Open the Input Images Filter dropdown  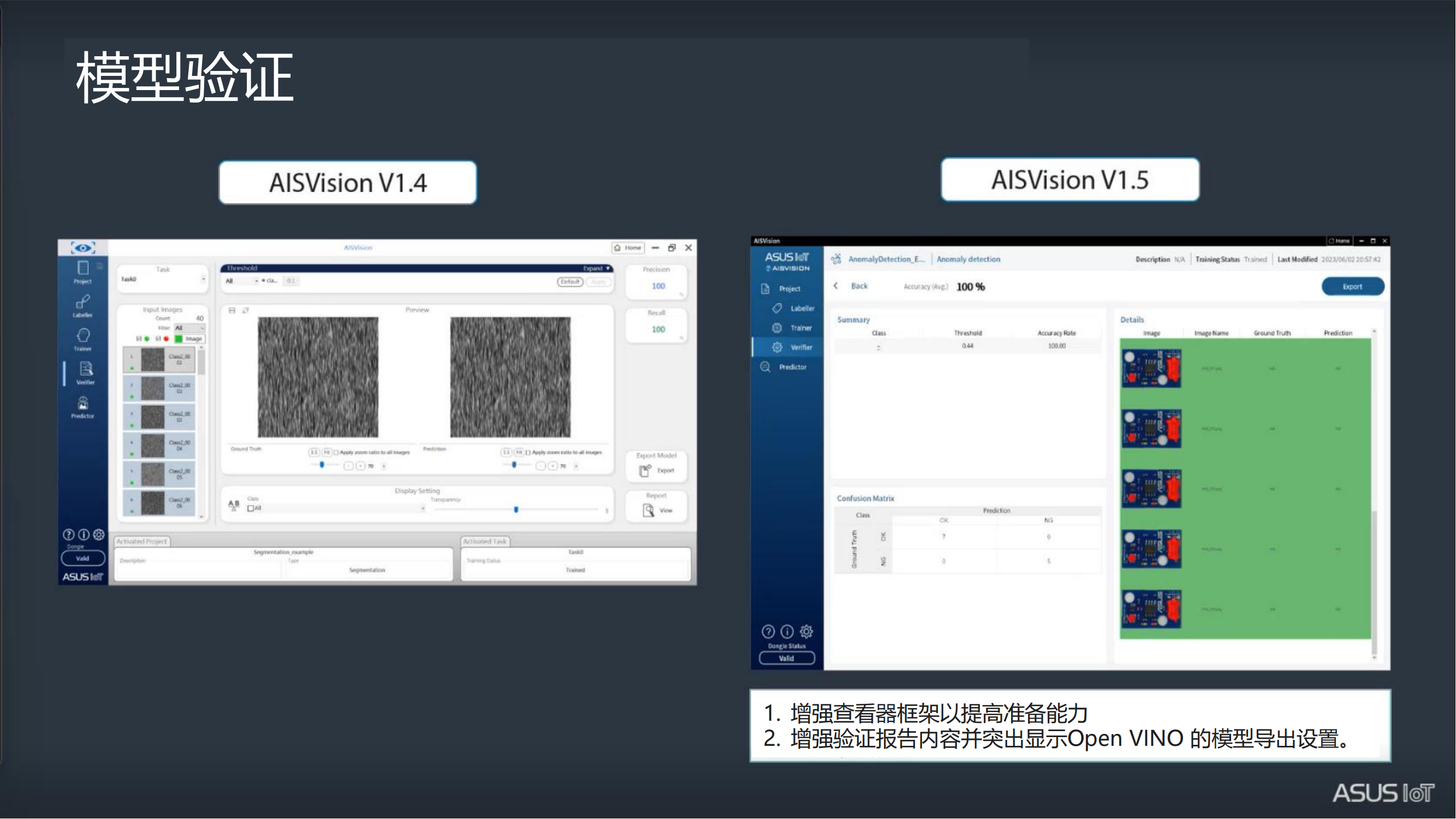coord(189,328)
